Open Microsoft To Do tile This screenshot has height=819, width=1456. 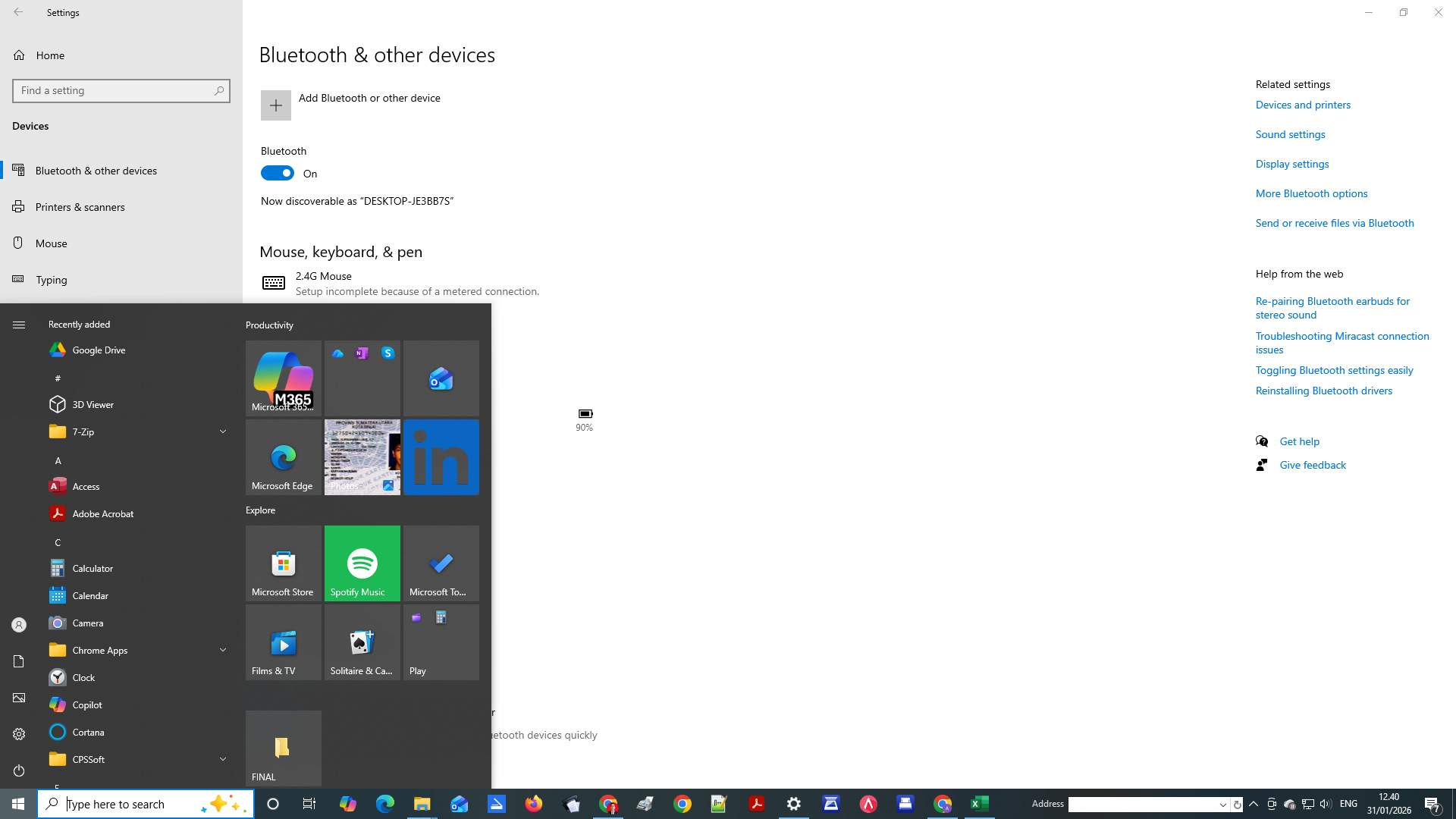(441, 563)
